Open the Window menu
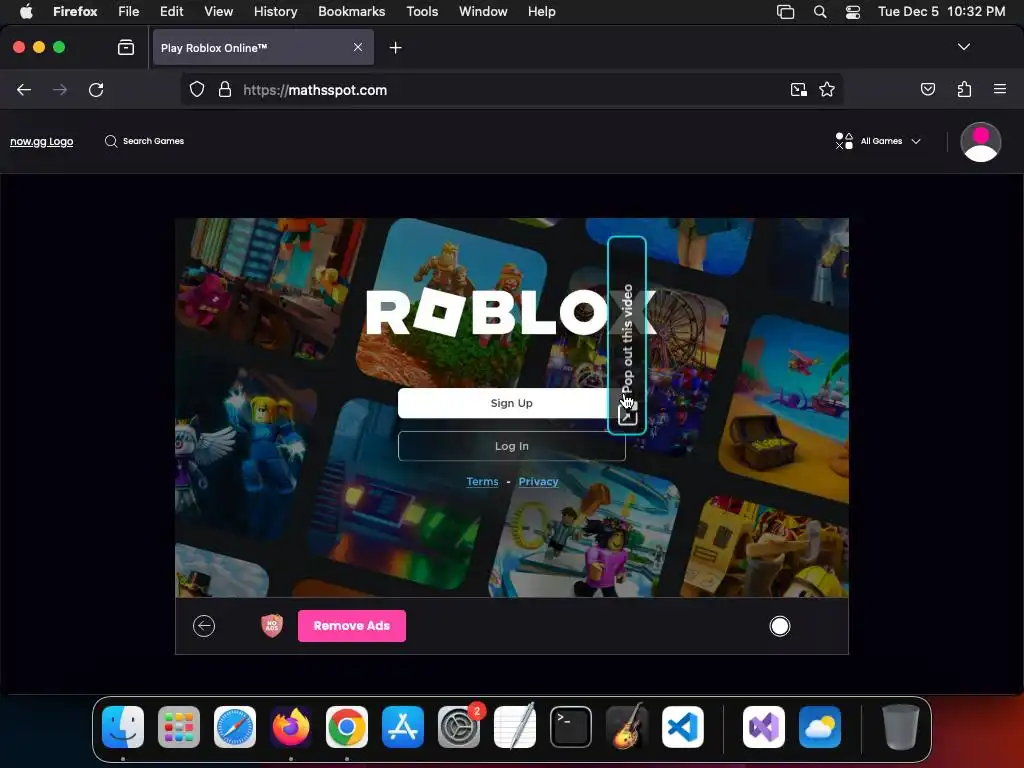This screenshot has width=1024, height=768. 483,11
